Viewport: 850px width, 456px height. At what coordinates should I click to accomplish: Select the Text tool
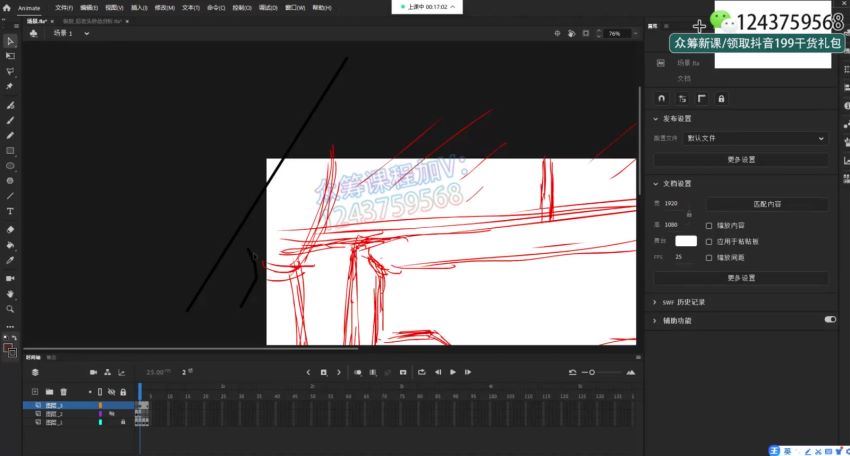[x=10, y=211]
